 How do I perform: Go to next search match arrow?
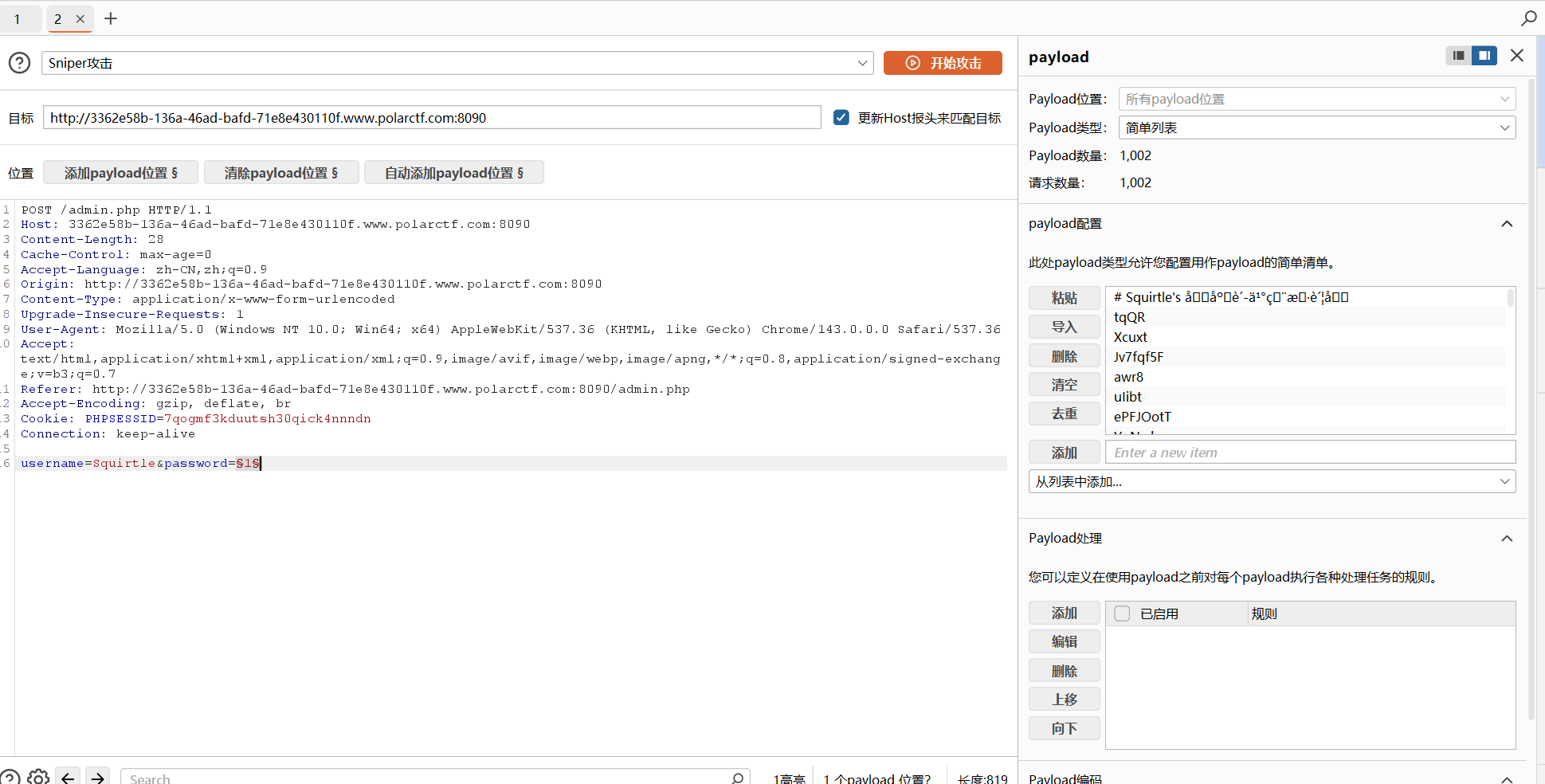(x=98, y=777)
